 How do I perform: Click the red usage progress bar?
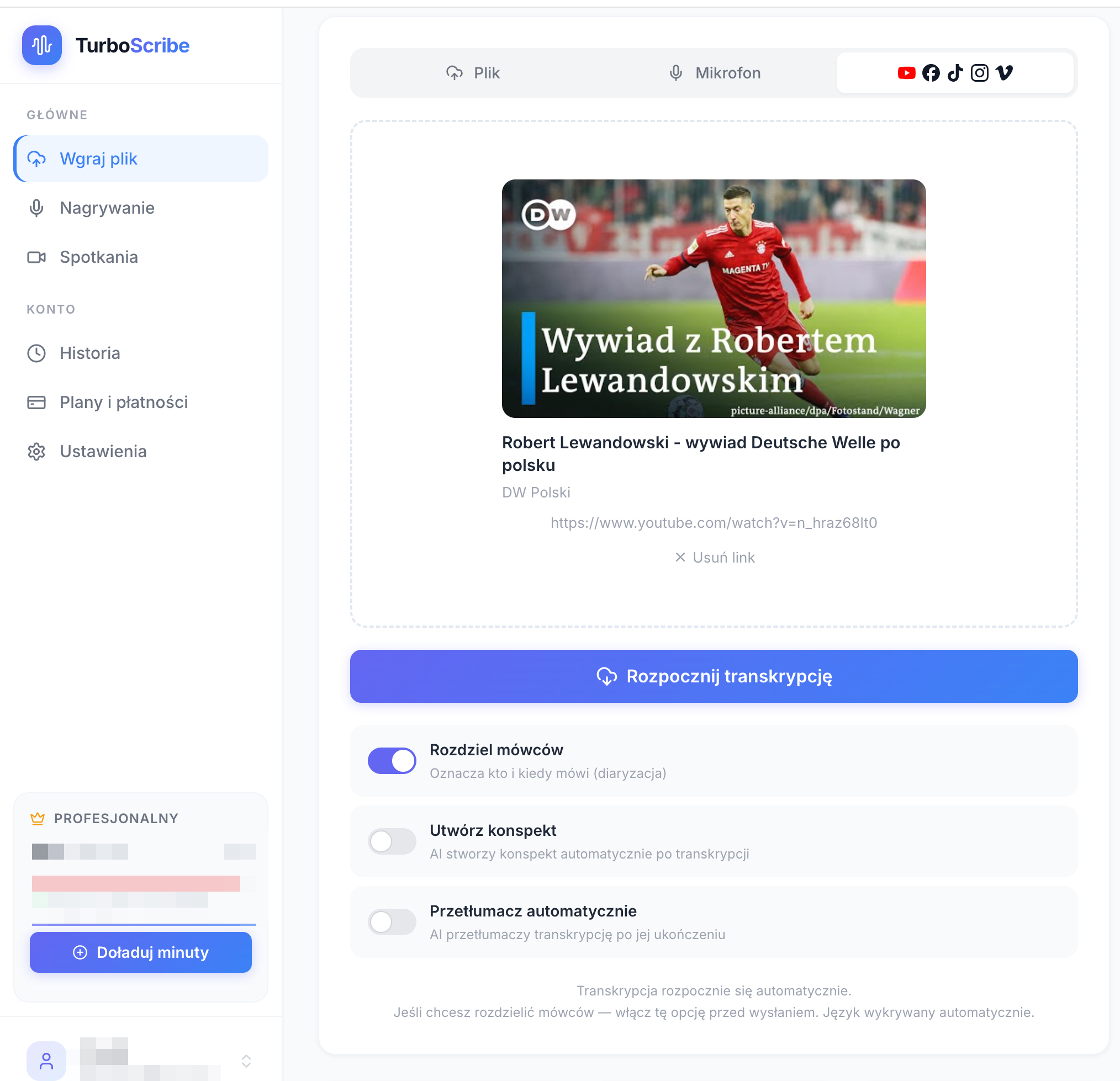136,884
